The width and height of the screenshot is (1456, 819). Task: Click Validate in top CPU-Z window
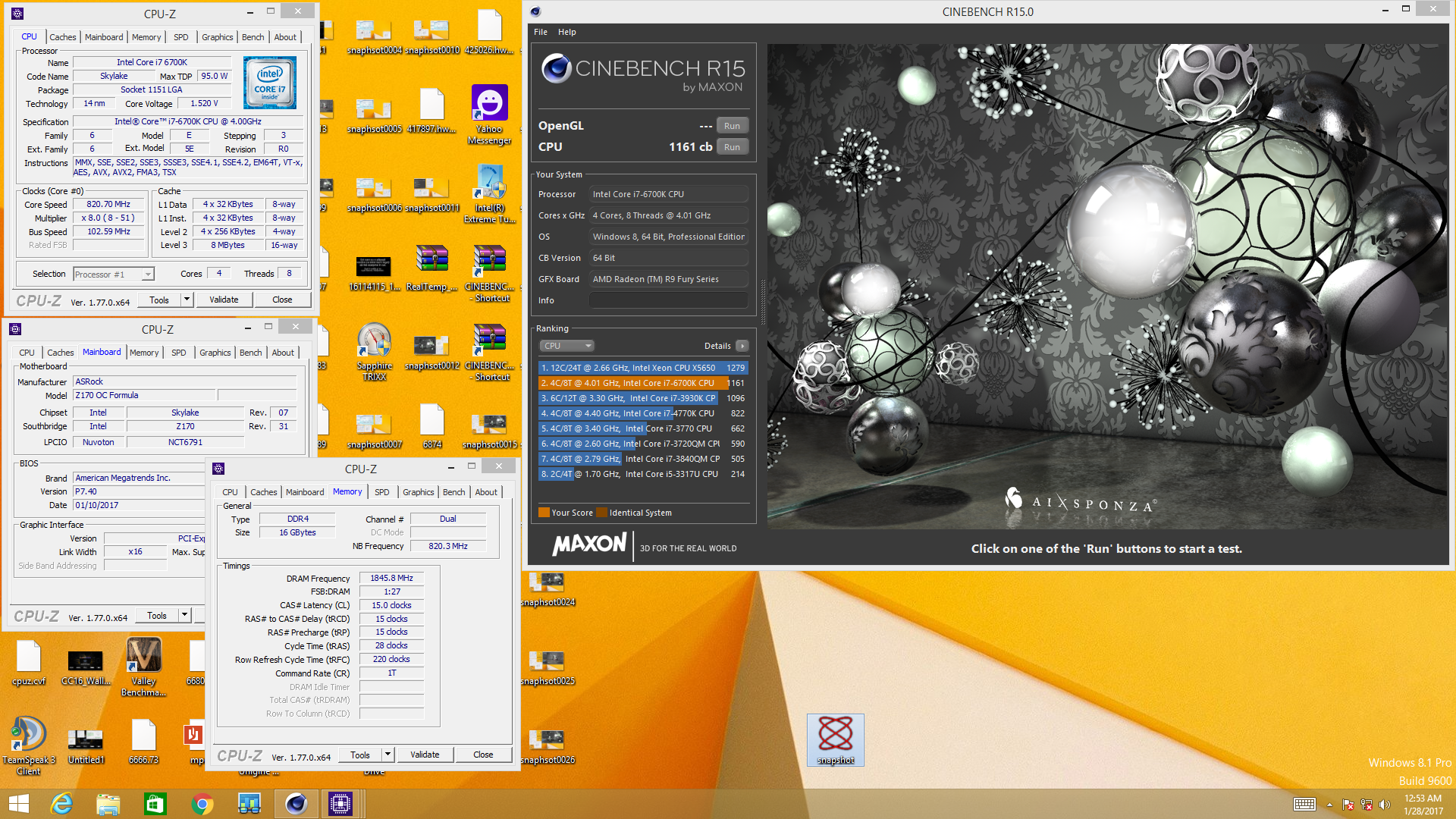(224, 300)
